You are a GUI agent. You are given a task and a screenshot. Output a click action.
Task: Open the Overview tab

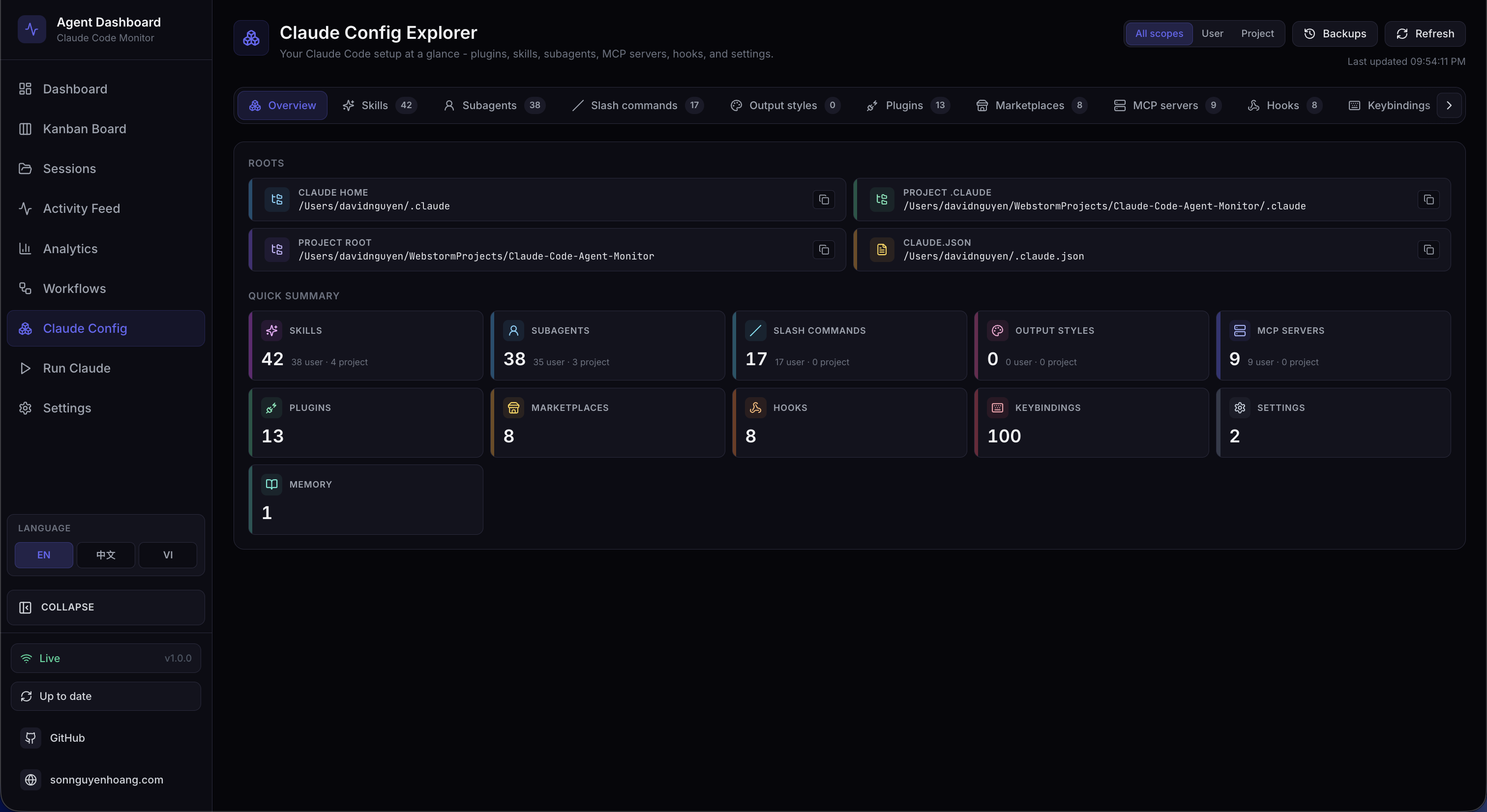coord(282,106)
